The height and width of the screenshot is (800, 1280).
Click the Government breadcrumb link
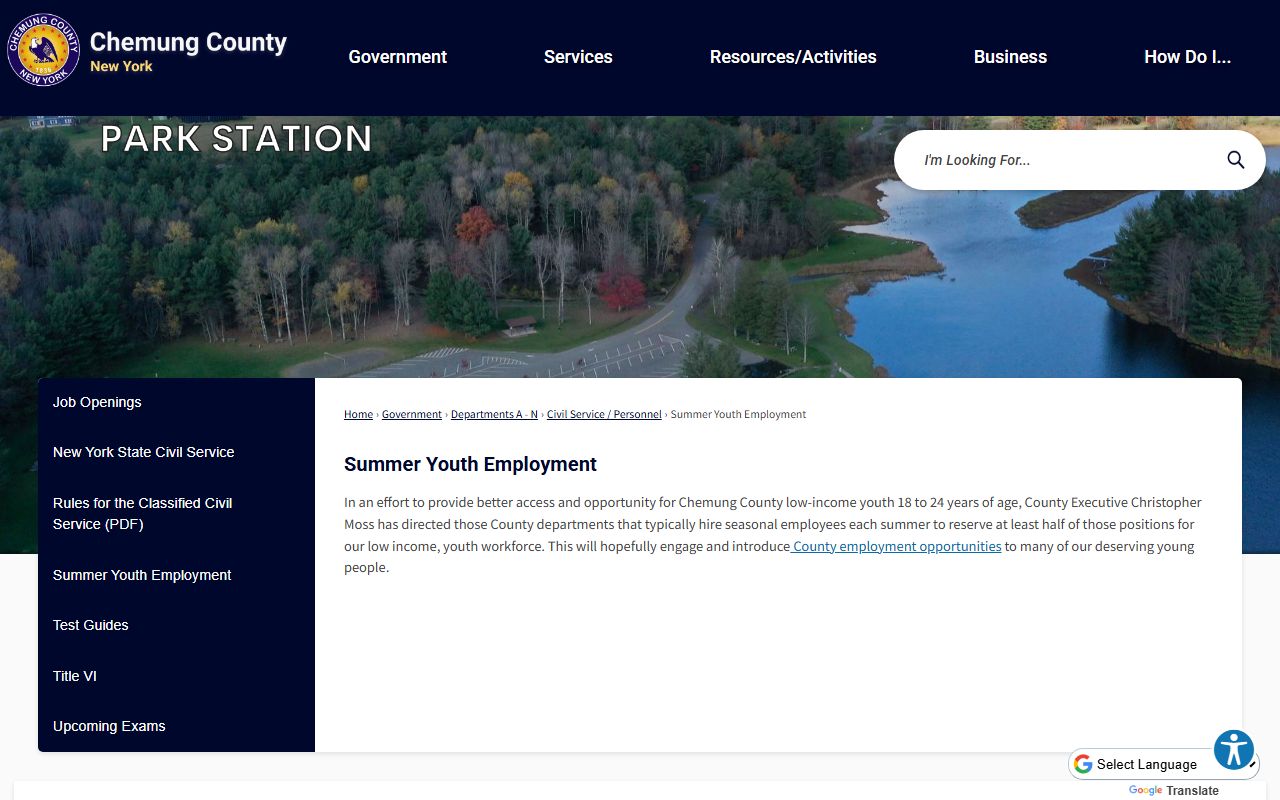(x=411, y=414)
